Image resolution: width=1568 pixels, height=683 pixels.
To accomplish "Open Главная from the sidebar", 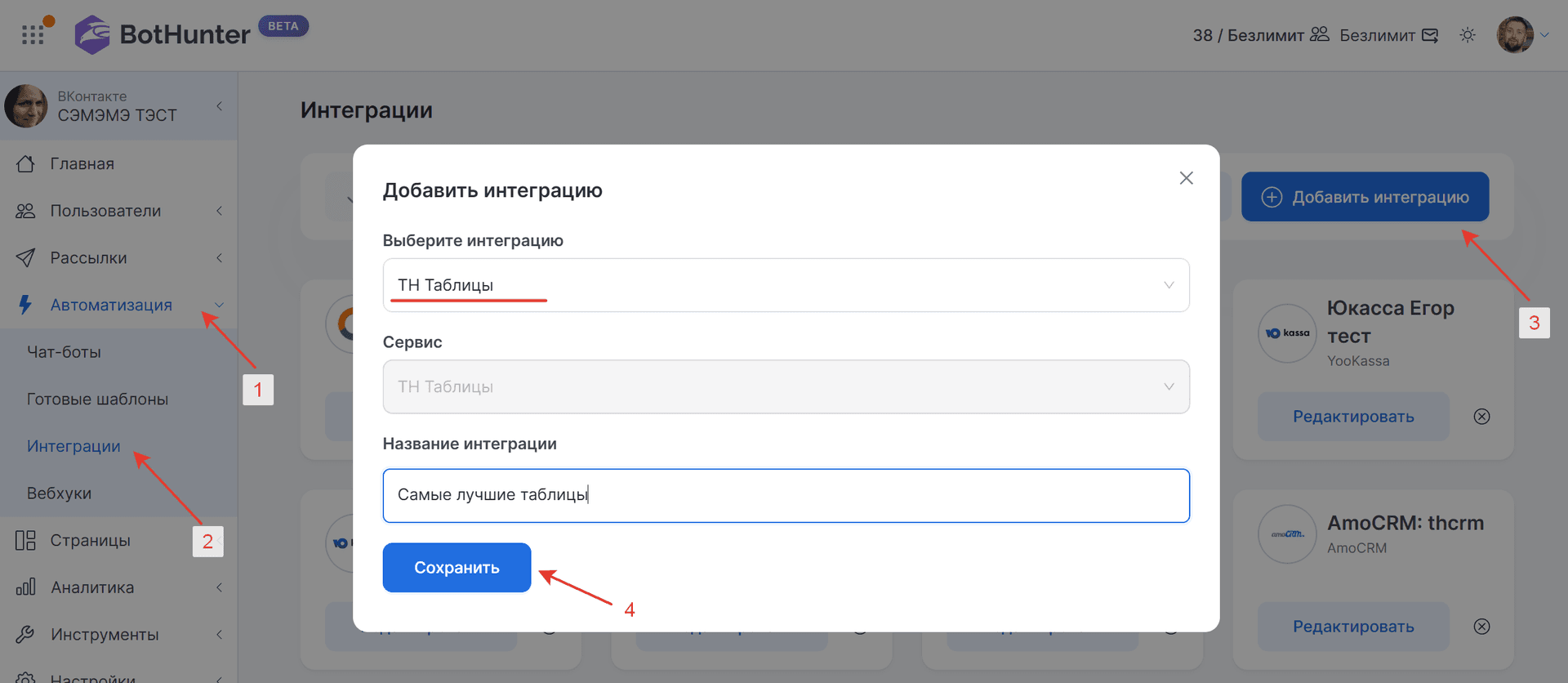I will pyautogui.click(x=82, y=163).
